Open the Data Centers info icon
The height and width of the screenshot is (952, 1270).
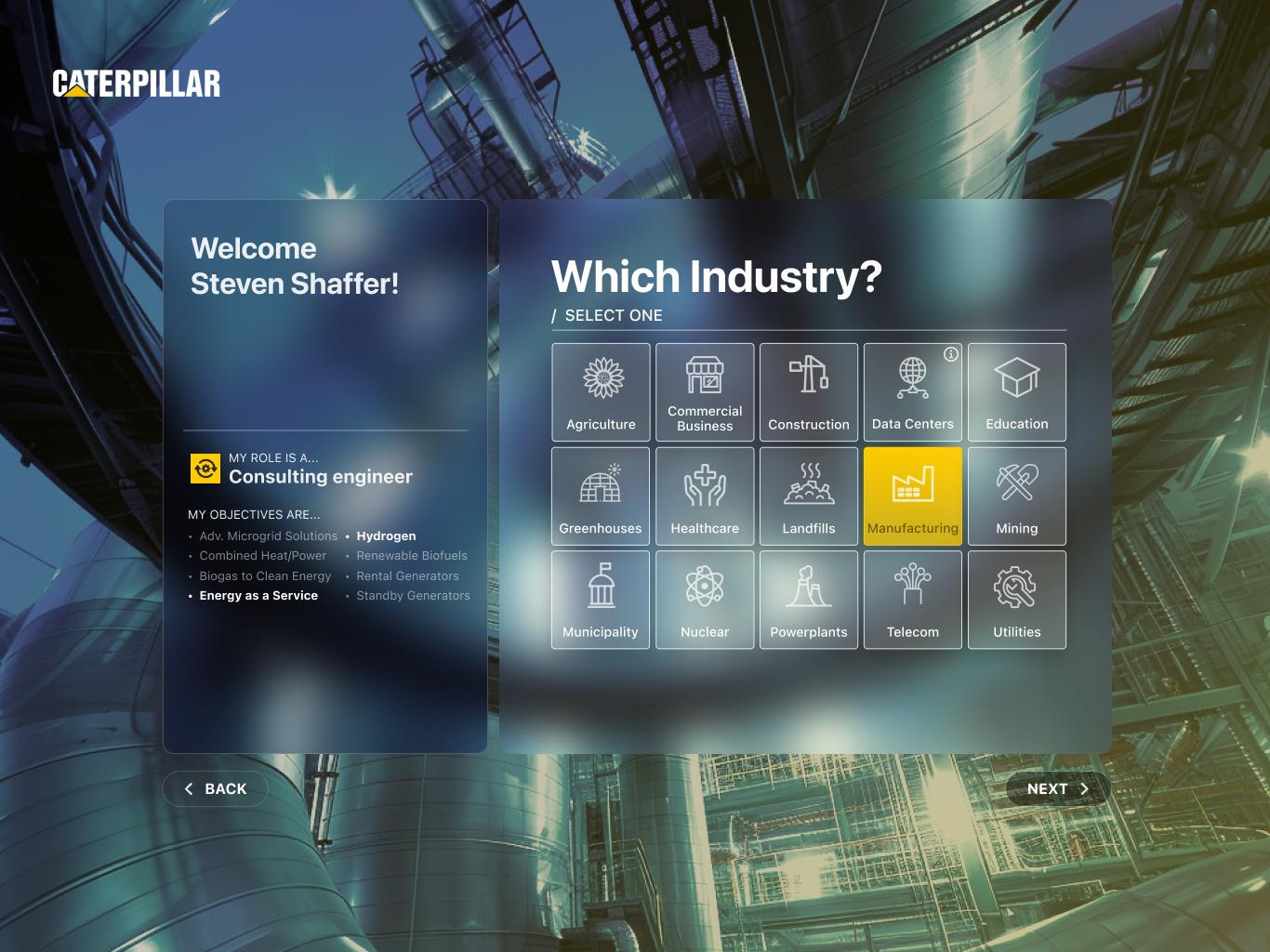point(951,354)
